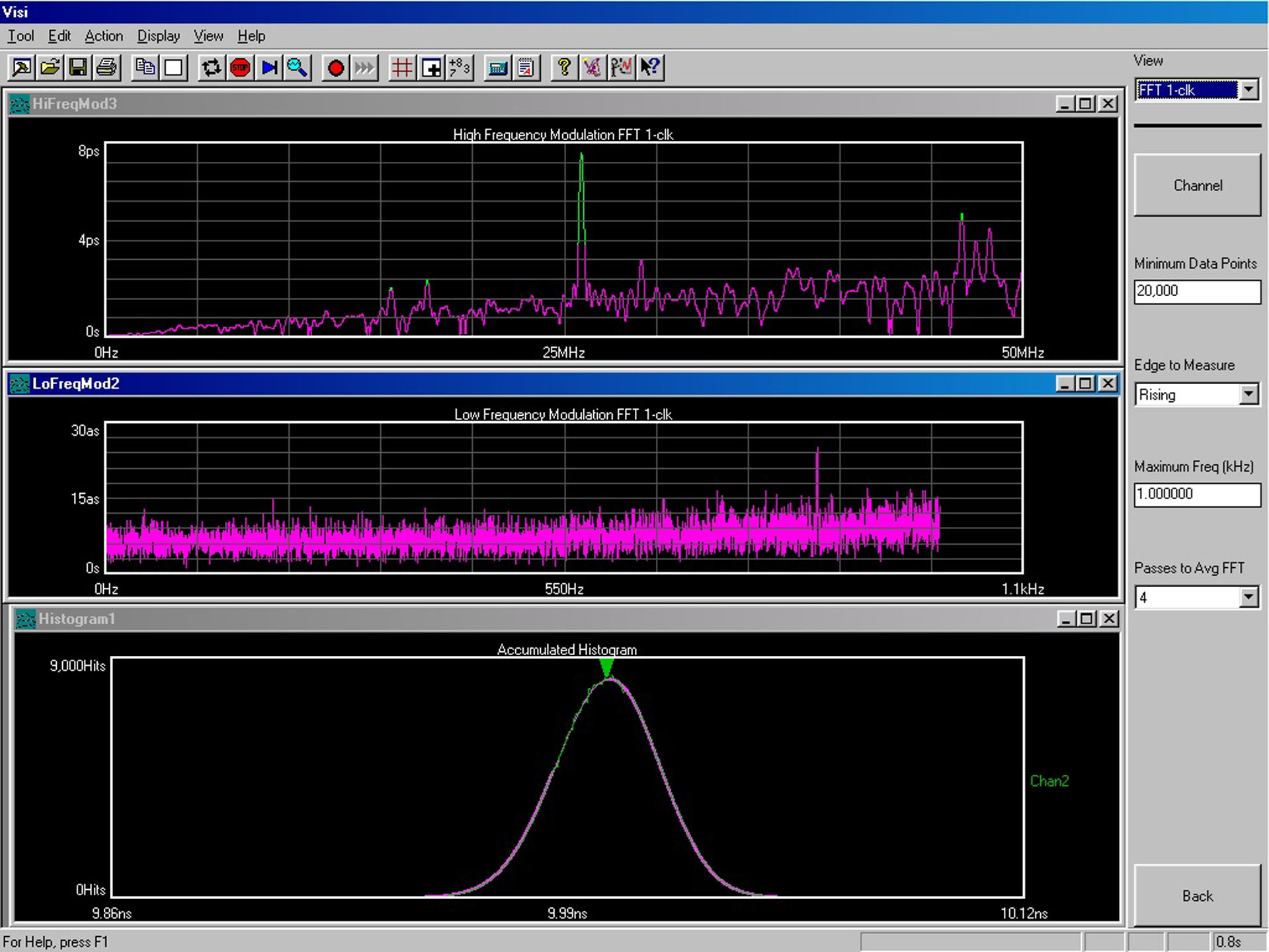Minimize the HiFreqMod3 window

tap(1064, 104)
